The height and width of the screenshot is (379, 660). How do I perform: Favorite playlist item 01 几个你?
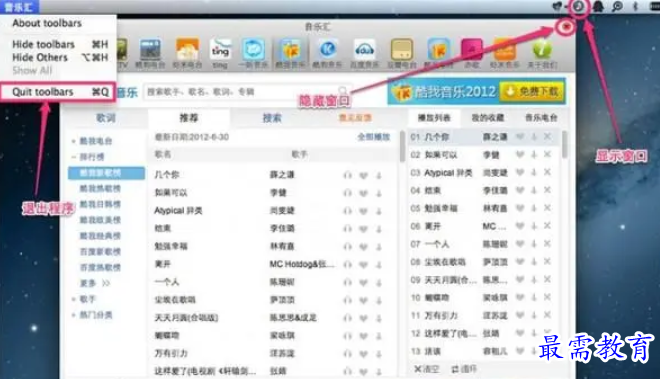[520, 136]
